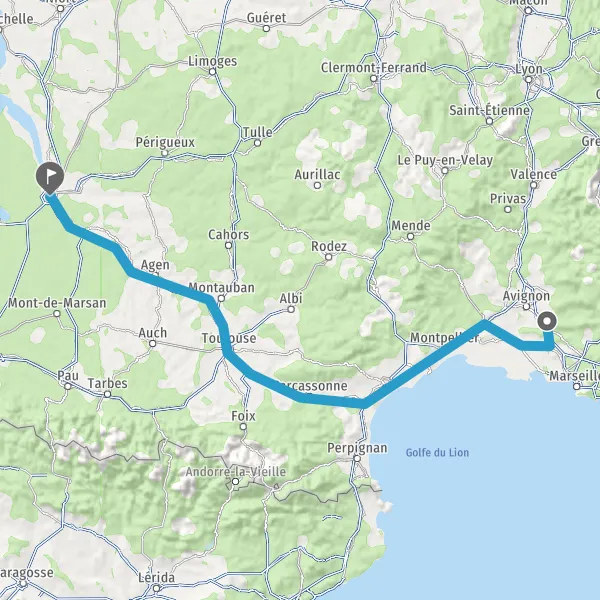Select the Andorre-la-Vieille map label

[236, 471]
